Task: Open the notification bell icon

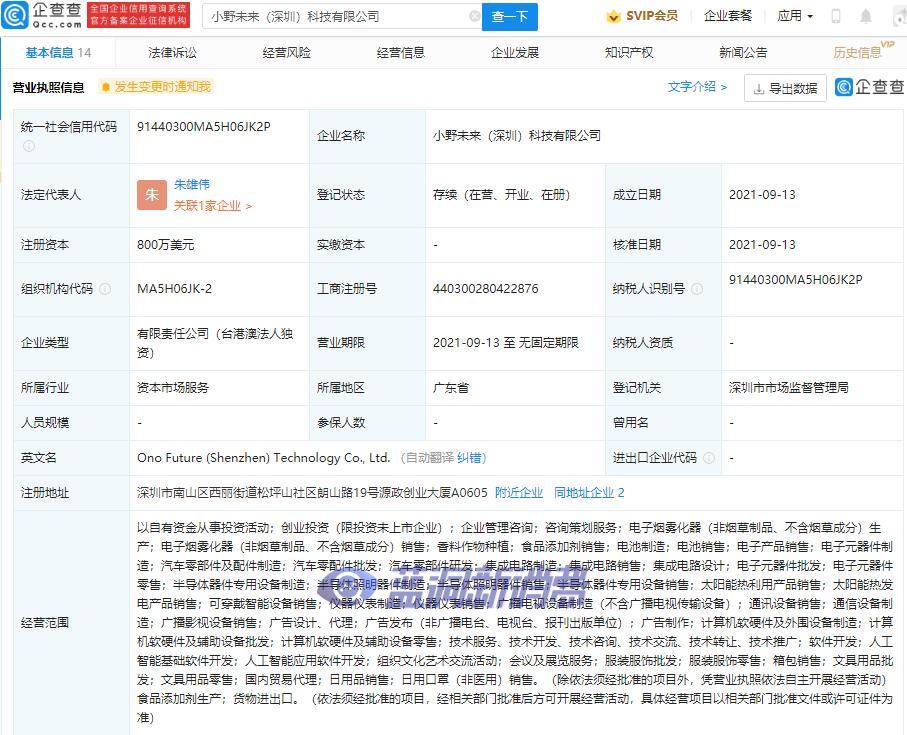Action: (864, 14)
